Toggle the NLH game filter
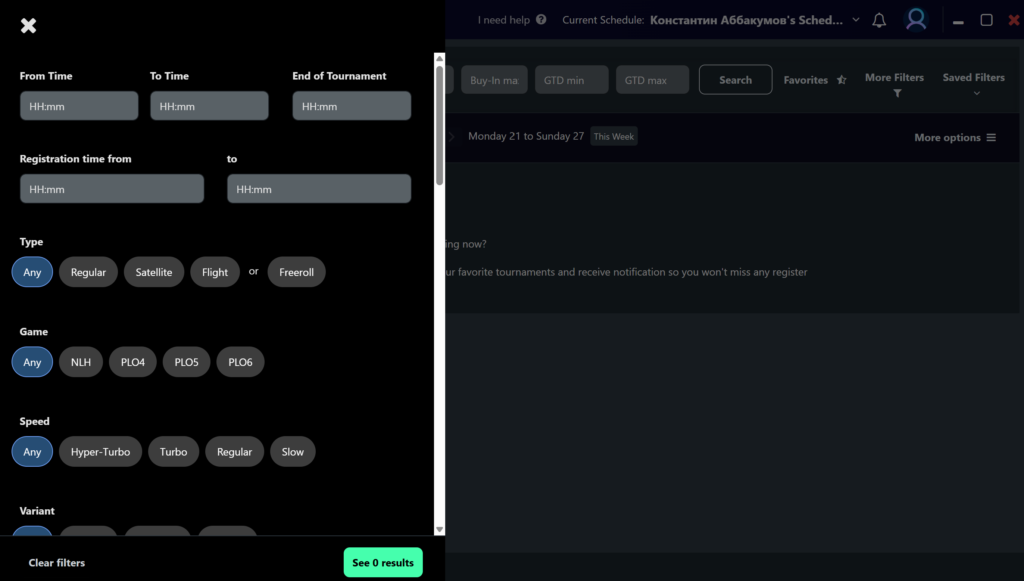 (x=81, y=362)
